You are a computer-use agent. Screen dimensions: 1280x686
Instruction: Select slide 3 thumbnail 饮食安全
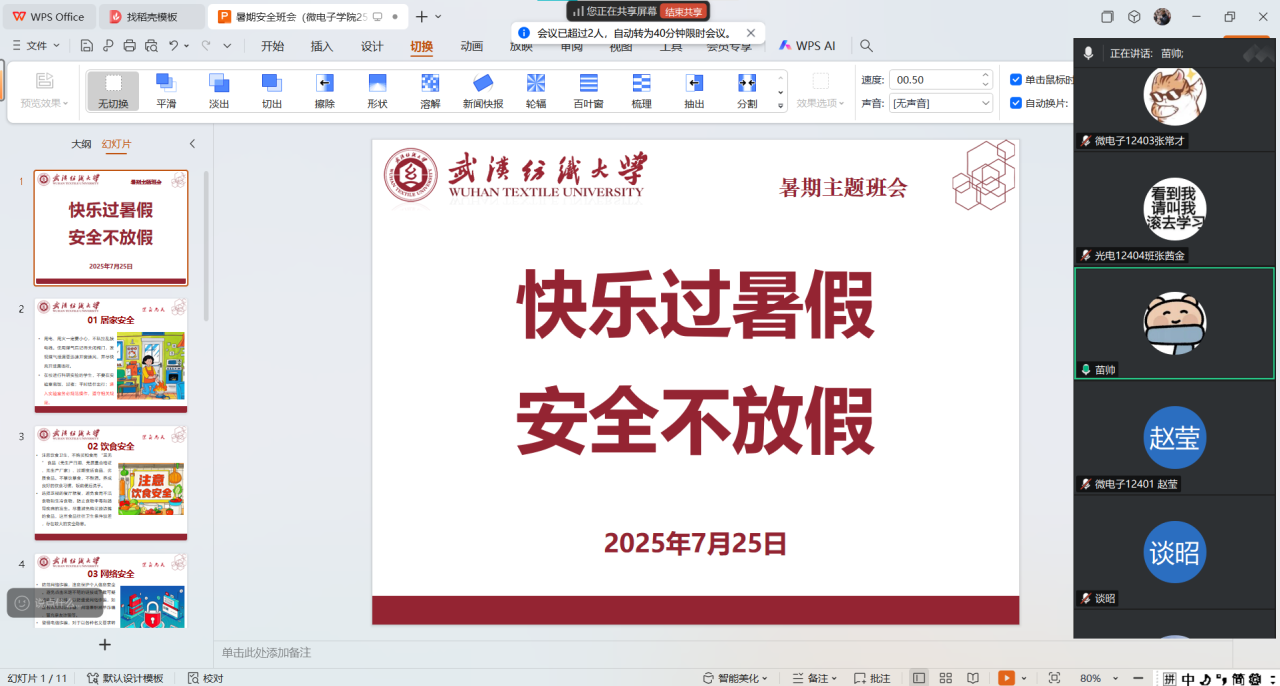[x=111, y=483]
